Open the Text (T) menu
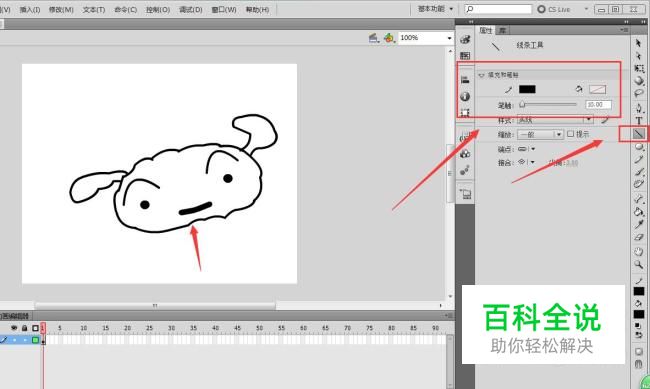Viewport: 650px width, 389px height. pos(94,9)
